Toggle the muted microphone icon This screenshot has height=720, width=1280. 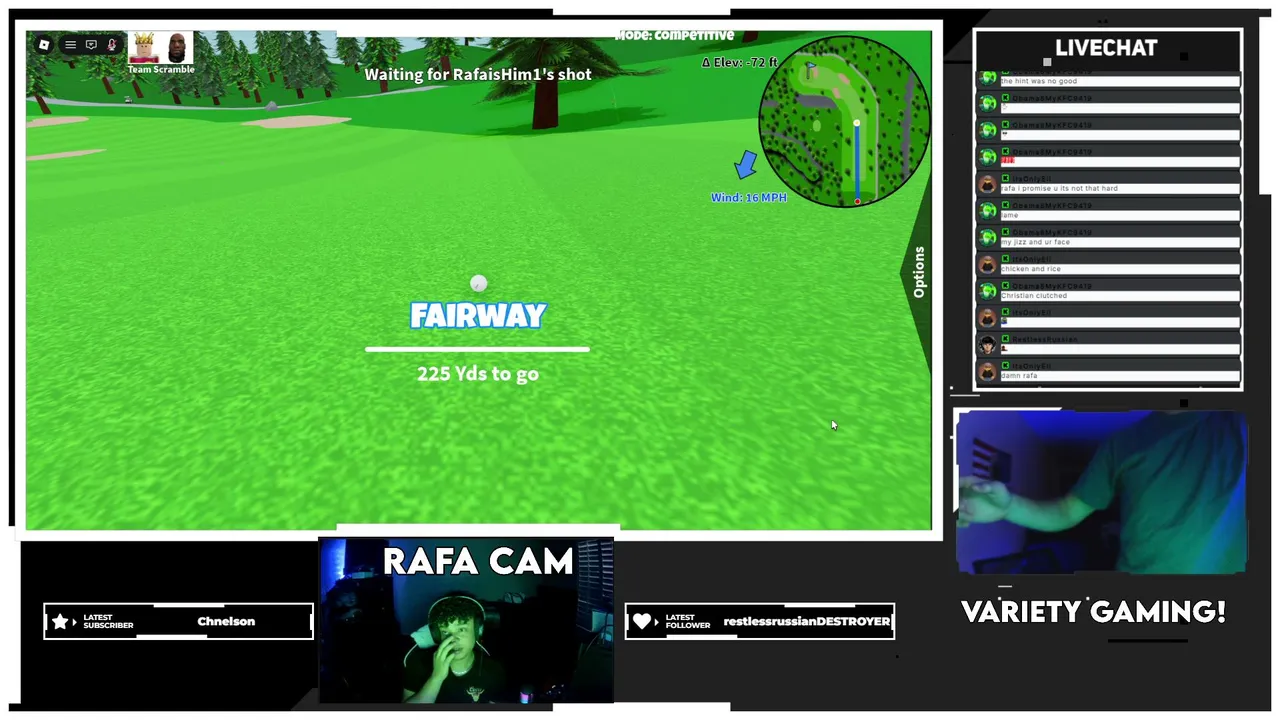(112, 45)
